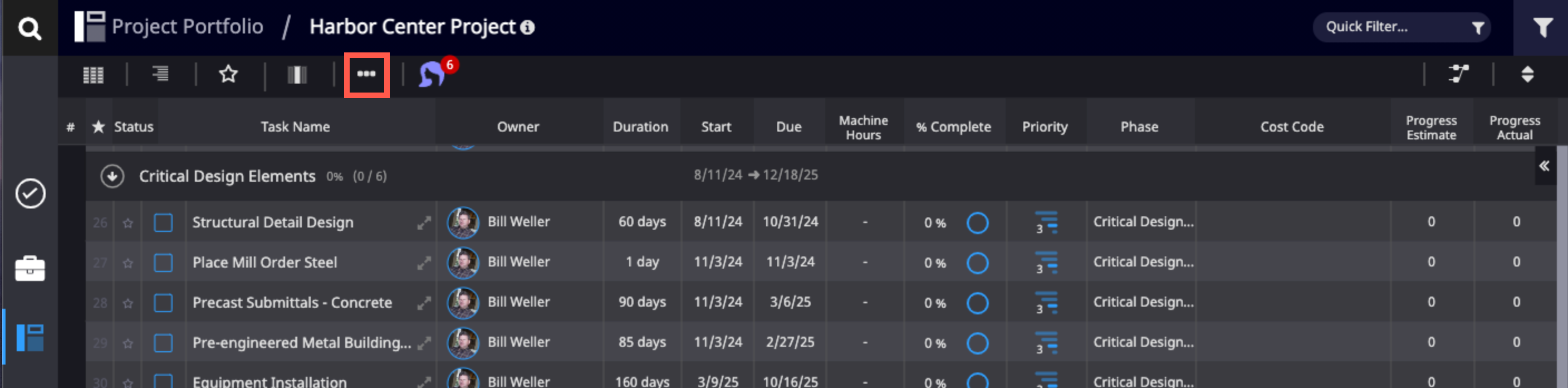Star the Precast Submittals - Concrete task
This screenshot has height=388, width=1568.
coord(128,303)
